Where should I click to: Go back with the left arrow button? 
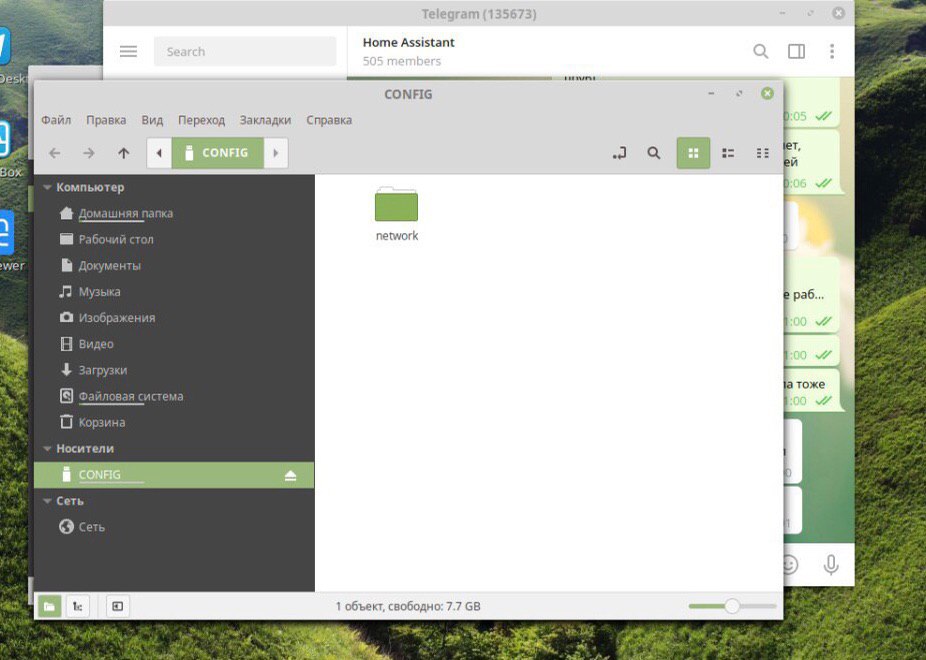coord(55,153)
